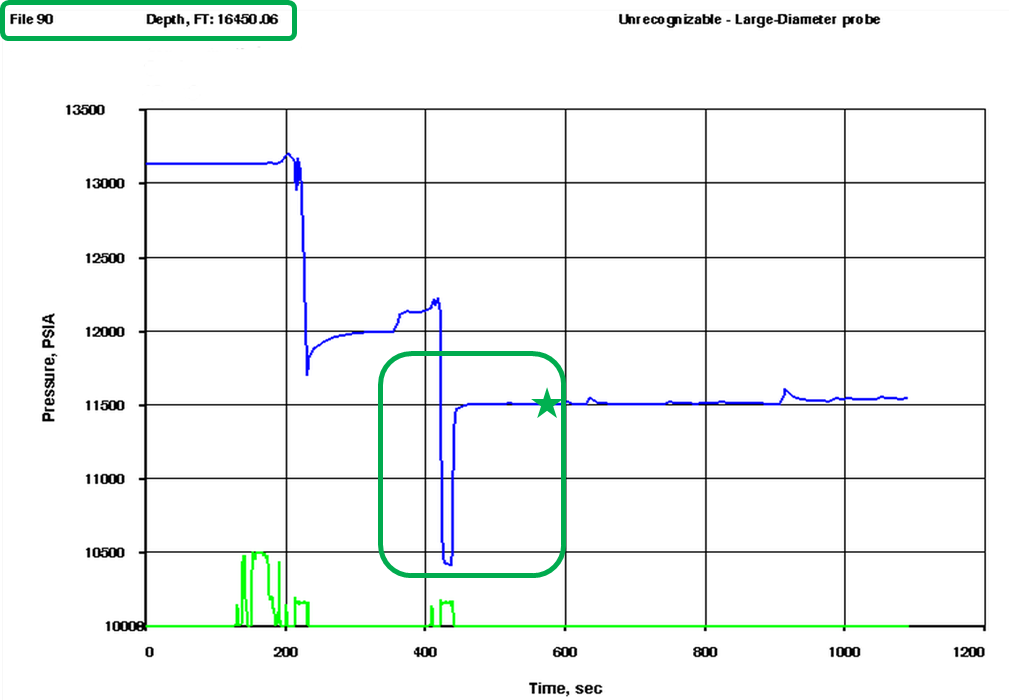Screen dimensions: 1009x700
Task: Pick the 12000 pressure tick label
Action: tap(104, 332)
